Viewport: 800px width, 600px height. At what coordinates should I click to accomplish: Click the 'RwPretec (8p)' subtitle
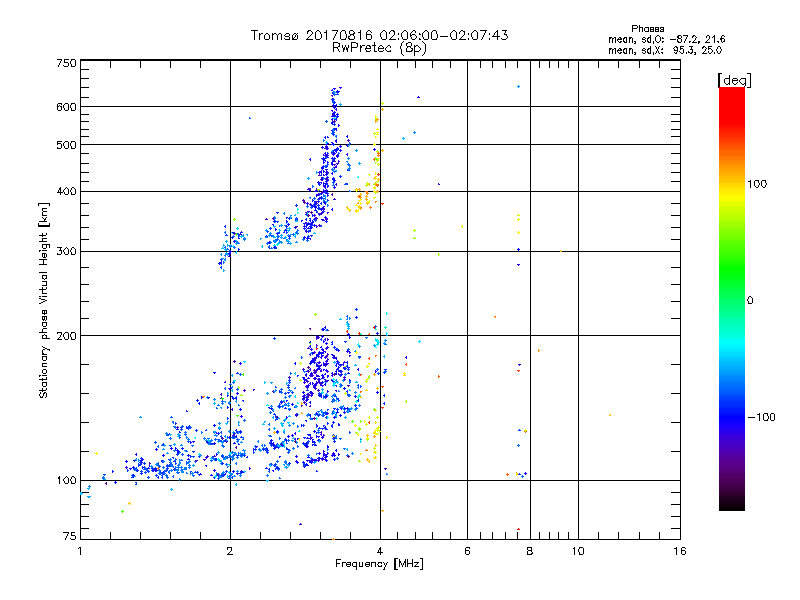pyautogui.click(x=379, y=48)
